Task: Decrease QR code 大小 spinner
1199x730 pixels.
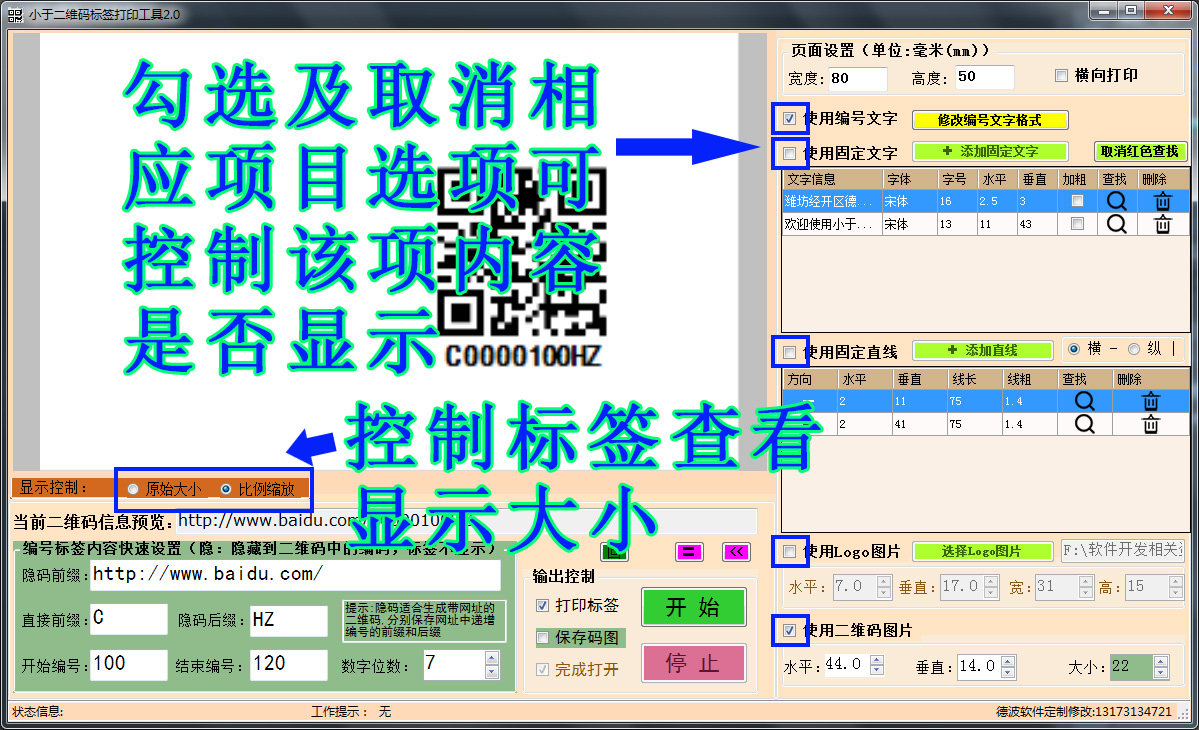Action: tap(1161, 673)
